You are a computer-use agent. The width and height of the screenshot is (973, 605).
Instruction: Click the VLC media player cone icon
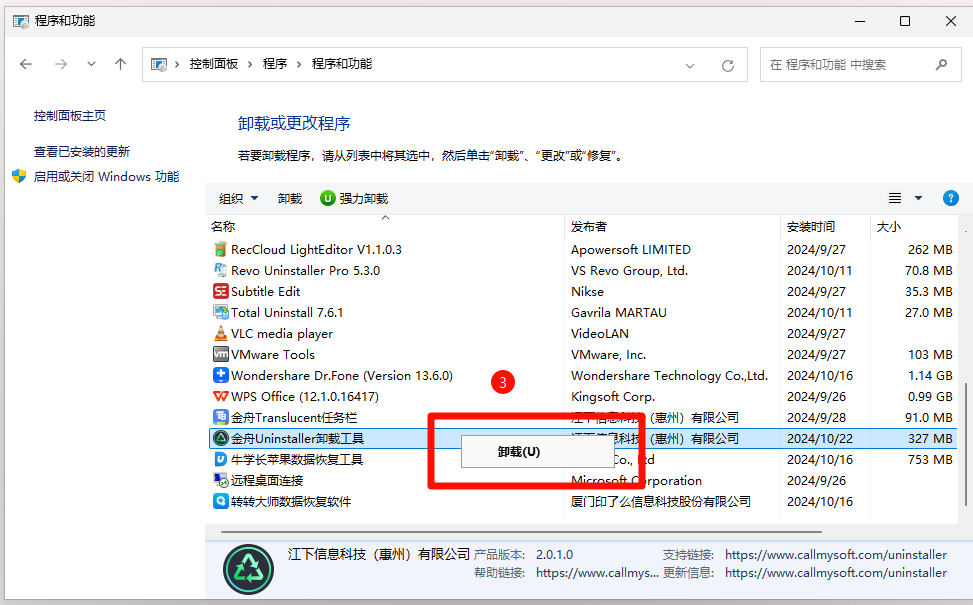[x=220, y=333]
